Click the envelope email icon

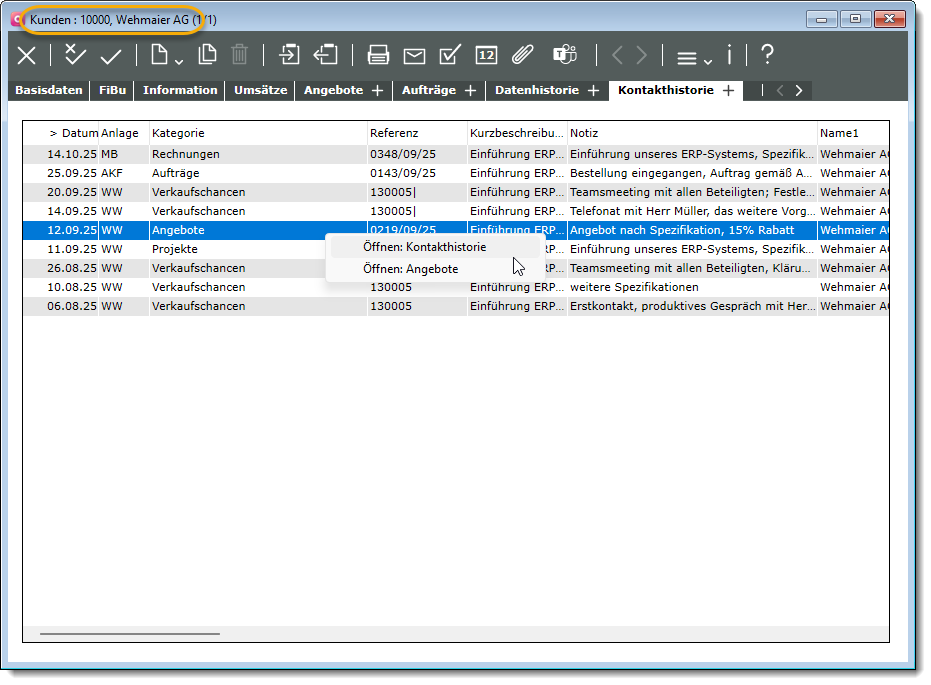pos(414,56)
